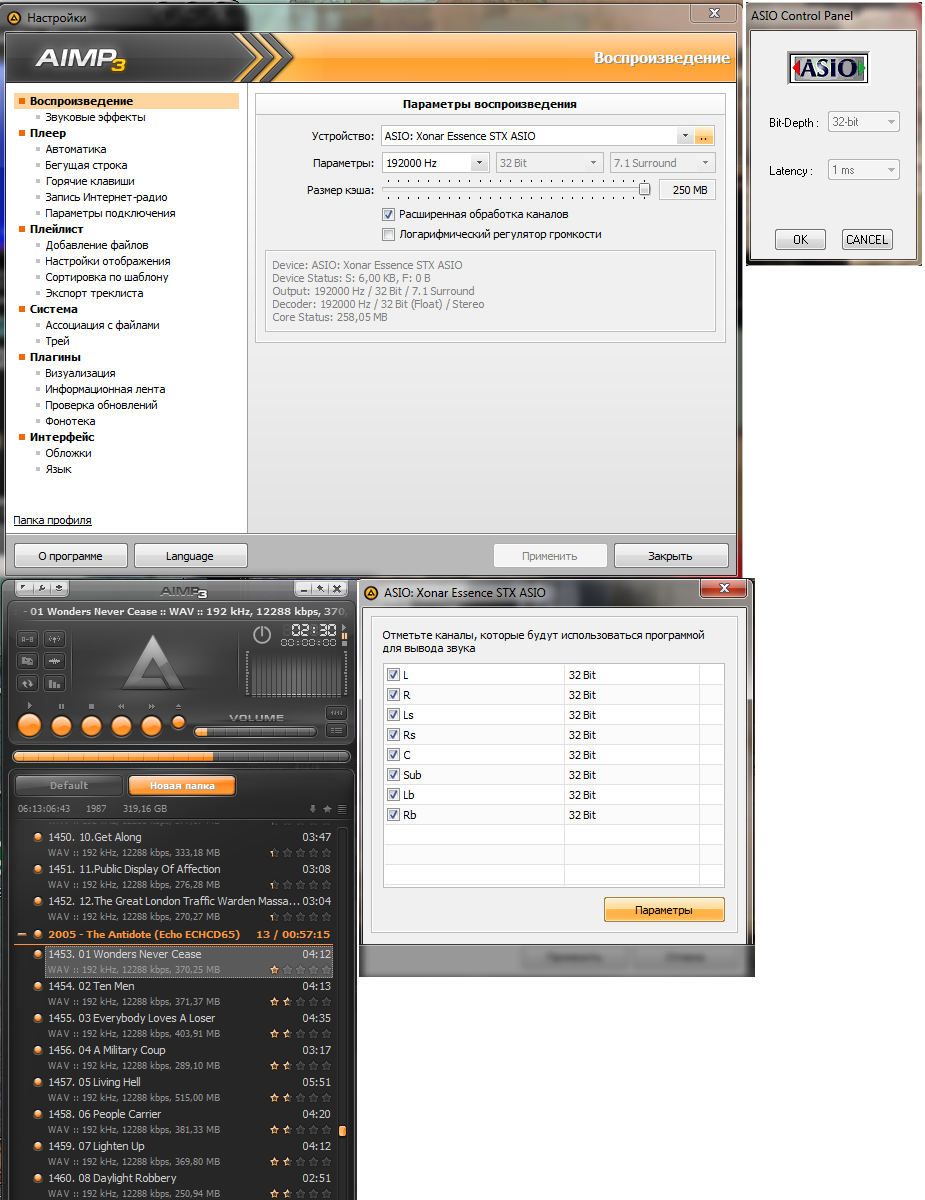Select Звуковые эффекты in settings tree
The image size is (925, 1200).
(x=95, y=117)
